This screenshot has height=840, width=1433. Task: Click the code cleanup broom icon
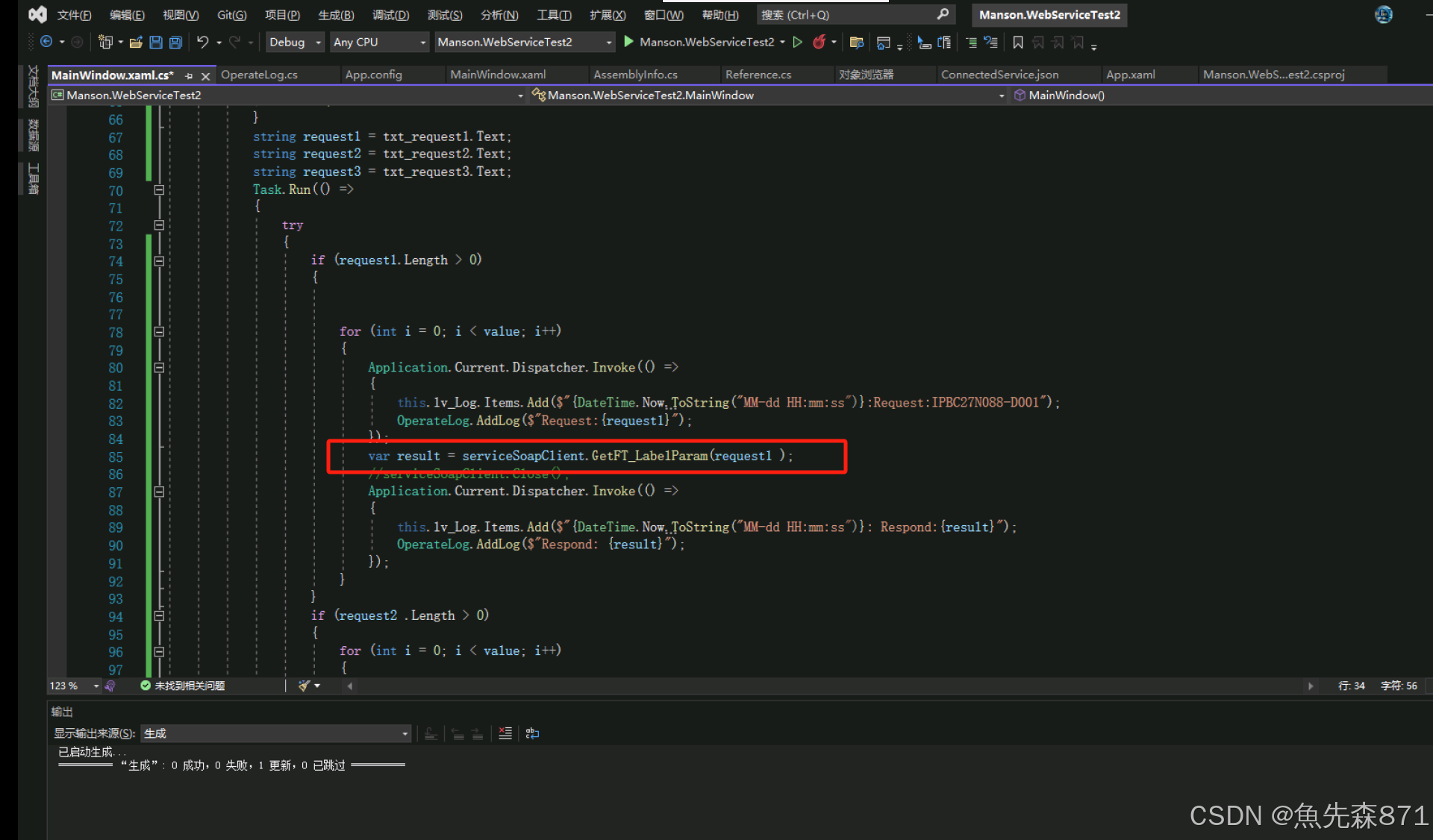coord(304,686)
